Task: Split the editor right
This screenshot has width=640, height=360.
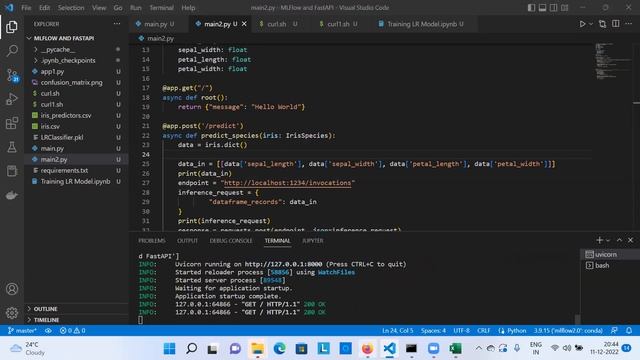Action: click(x=616, y=24)
